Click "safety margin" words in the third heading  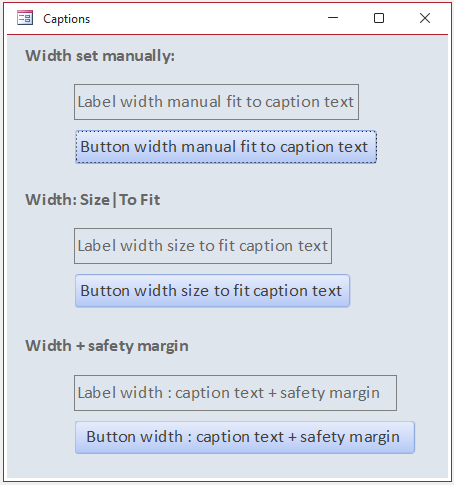(138, 346)
